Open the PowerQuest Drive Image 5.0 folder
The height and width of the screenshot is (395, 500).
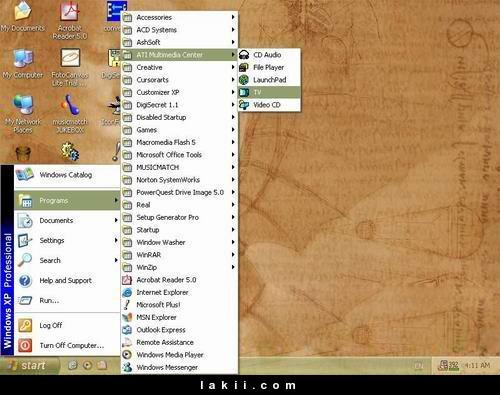[x=179, y=192]
